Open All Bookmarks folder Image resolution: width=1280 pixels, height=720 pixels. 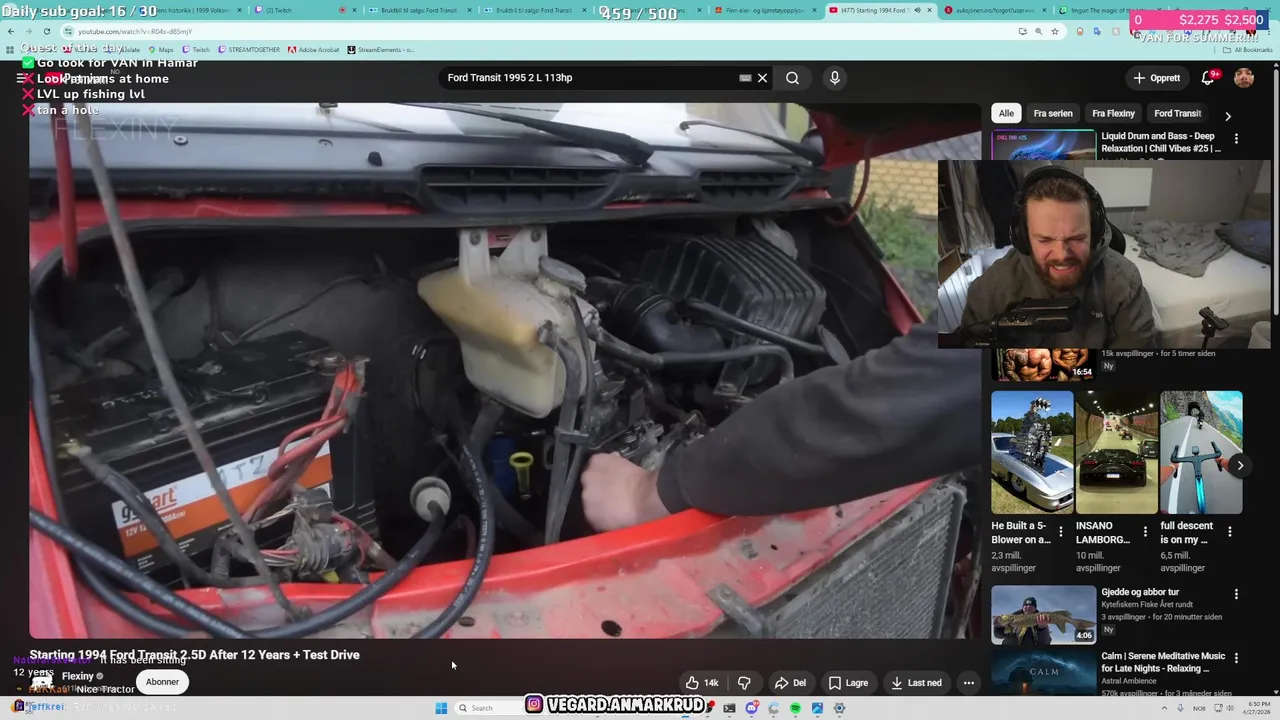(x=1248, y=49)
